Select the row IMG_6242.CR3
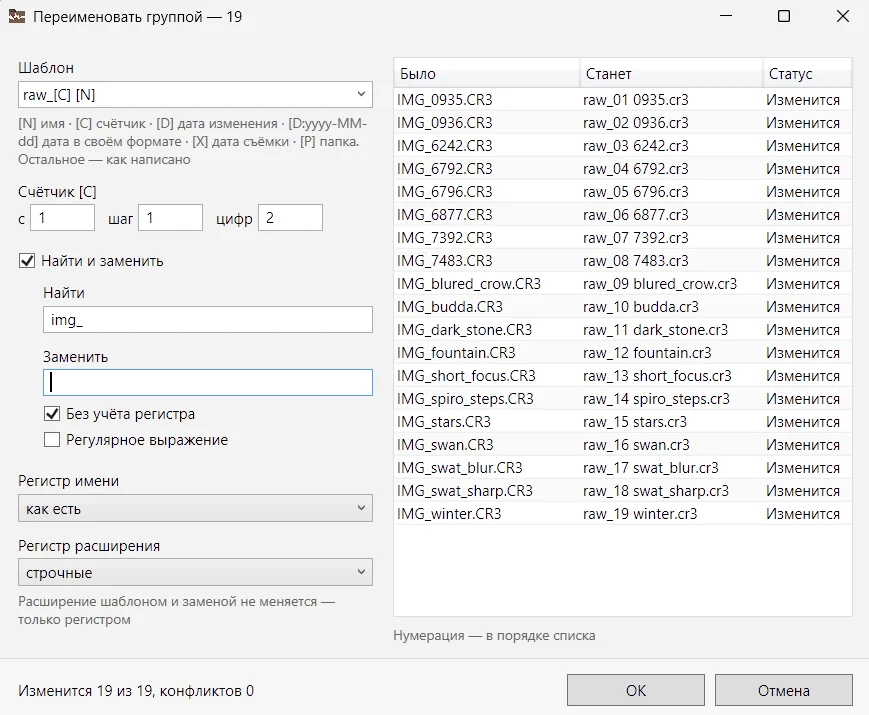The image size is (869, 715). coord(623,146)
